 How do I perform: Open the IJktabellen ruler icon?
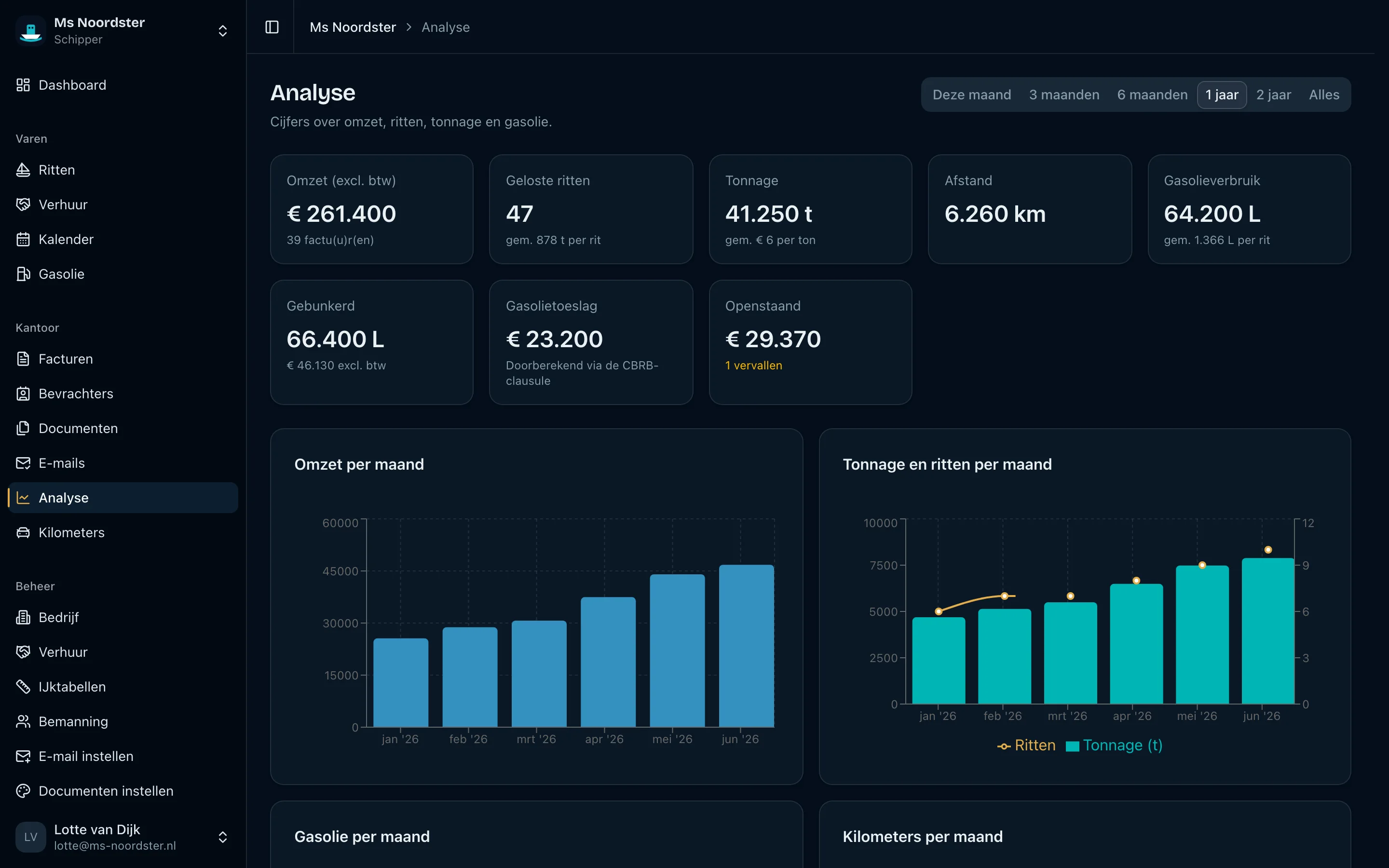(x=23, y=687)
